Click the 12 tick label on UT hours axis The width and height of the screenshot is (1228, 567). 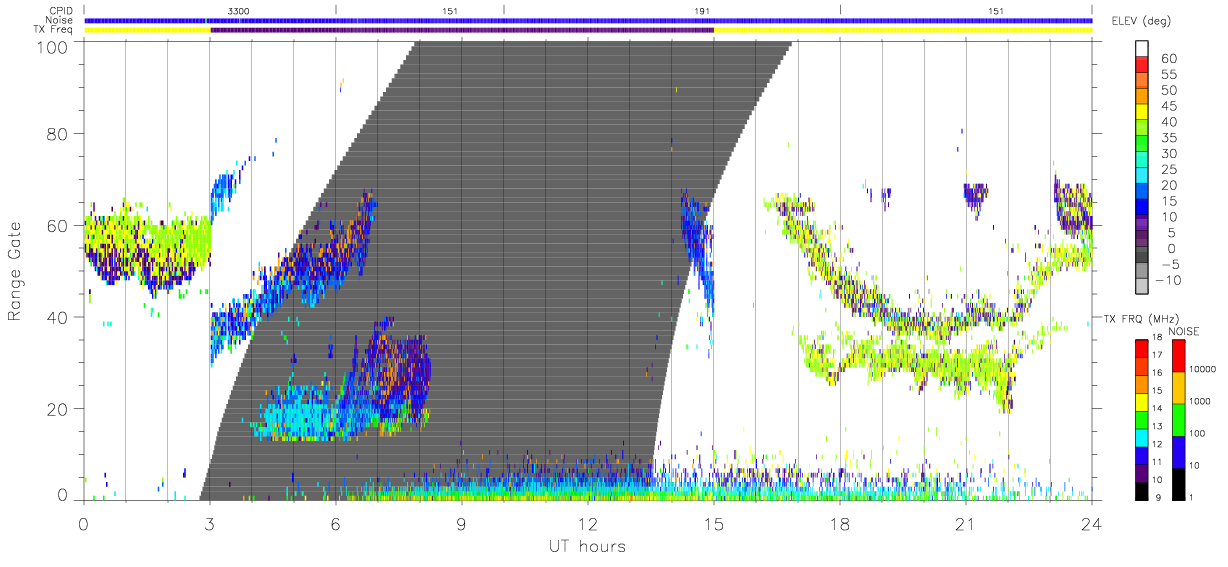(588, 523)
